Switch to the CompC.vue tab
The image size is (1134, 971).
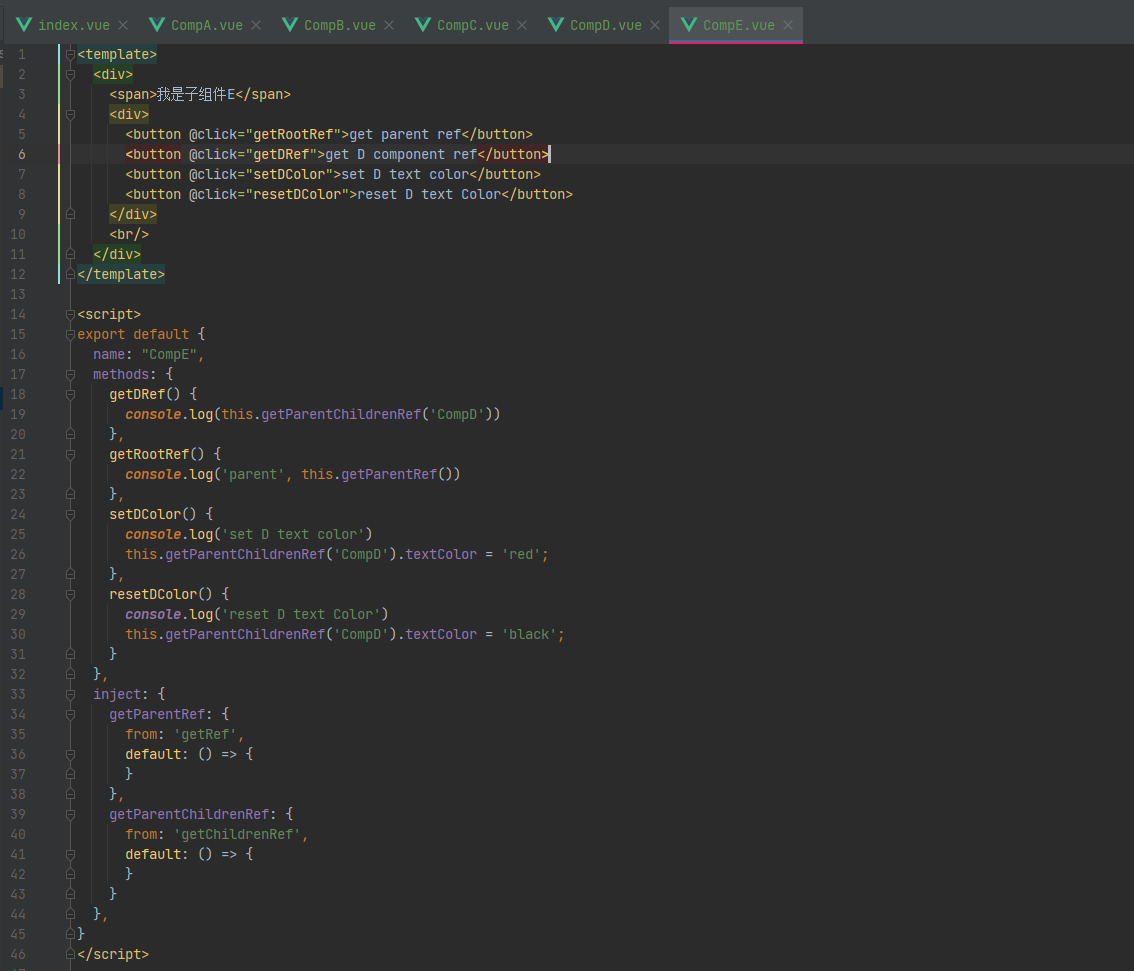[472, 25]
